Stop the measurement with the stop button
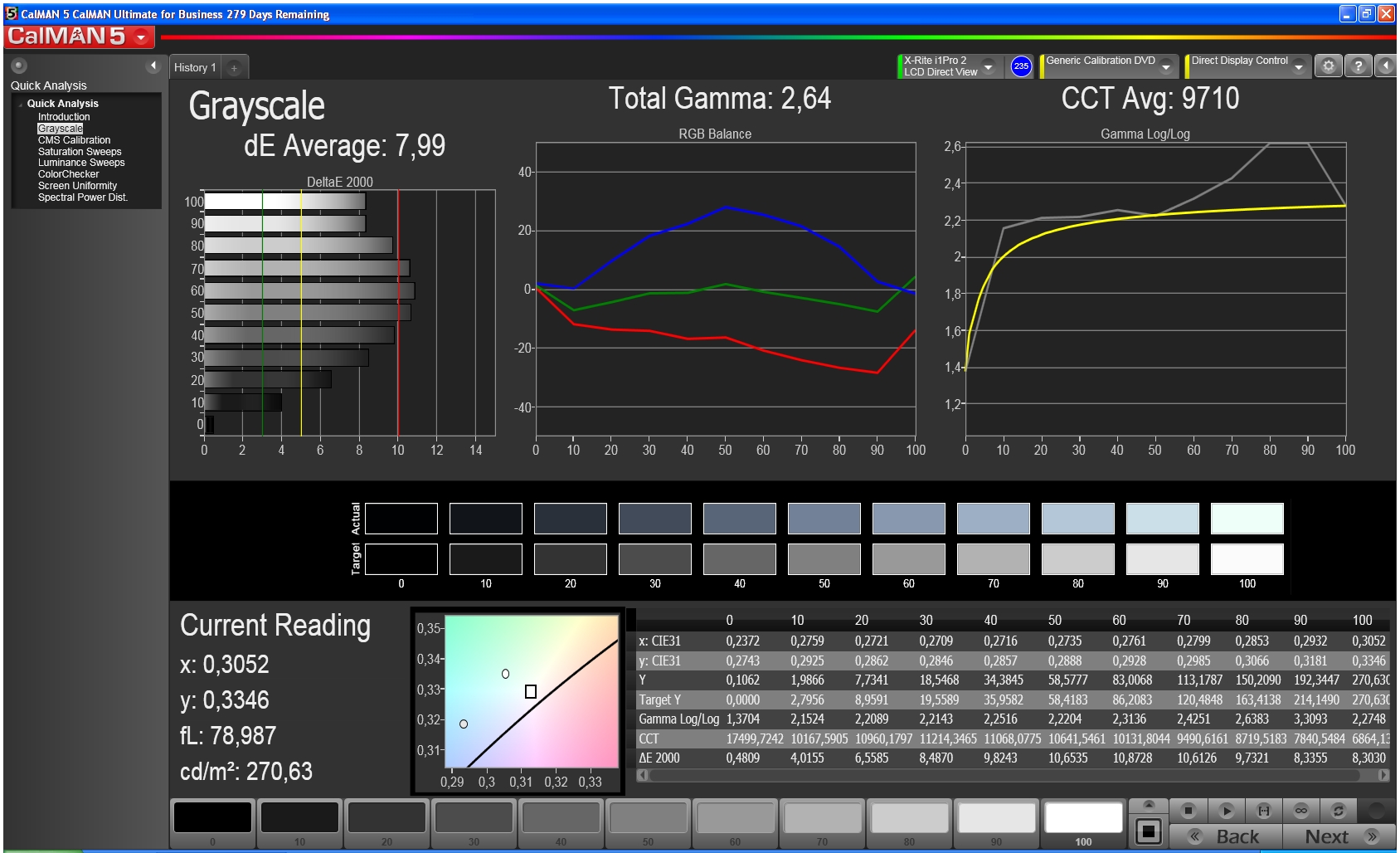 [1188, 811]
